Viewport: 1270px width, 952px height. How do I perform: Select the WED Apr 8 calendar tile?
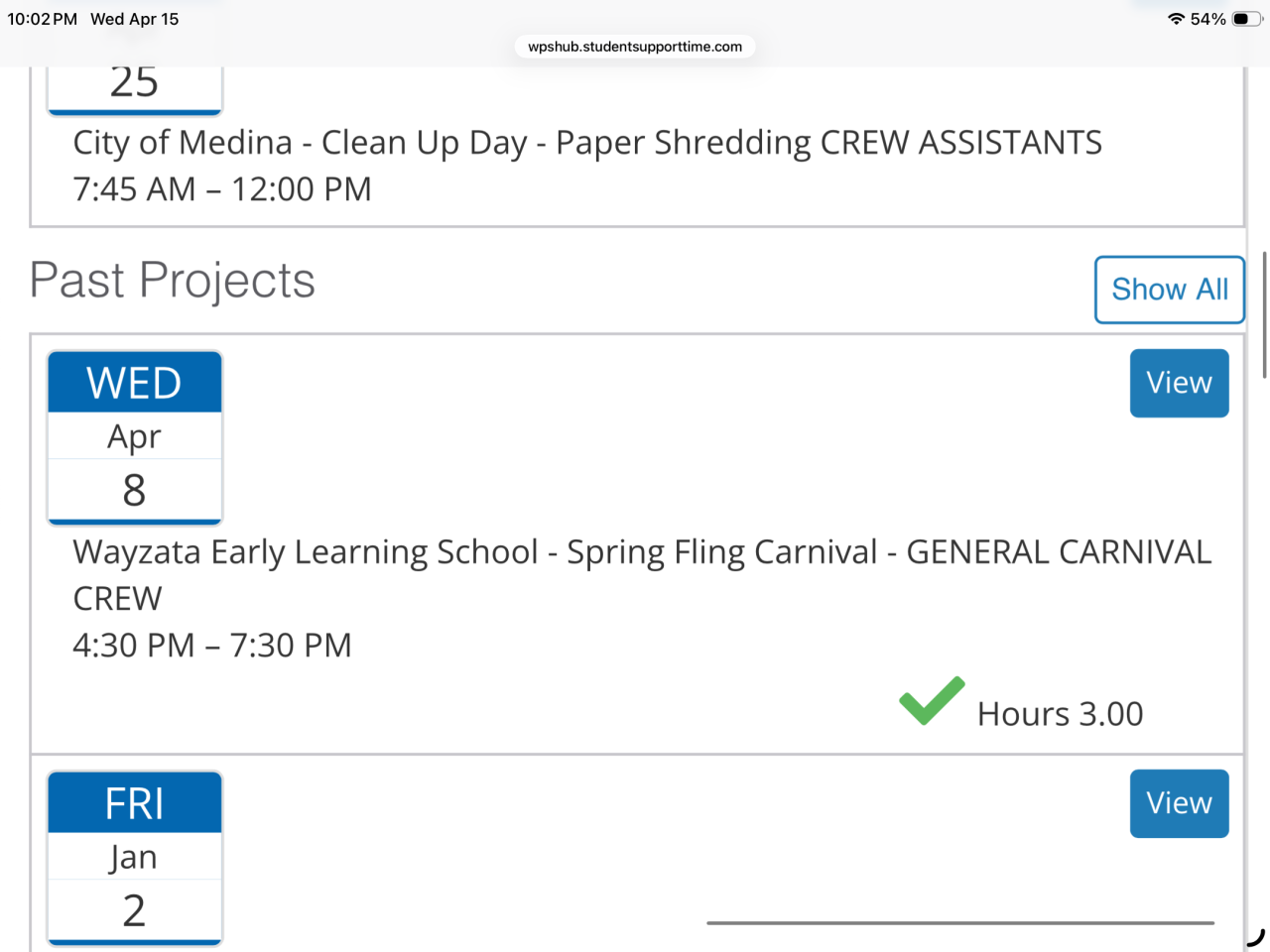[x=135, y=437]
